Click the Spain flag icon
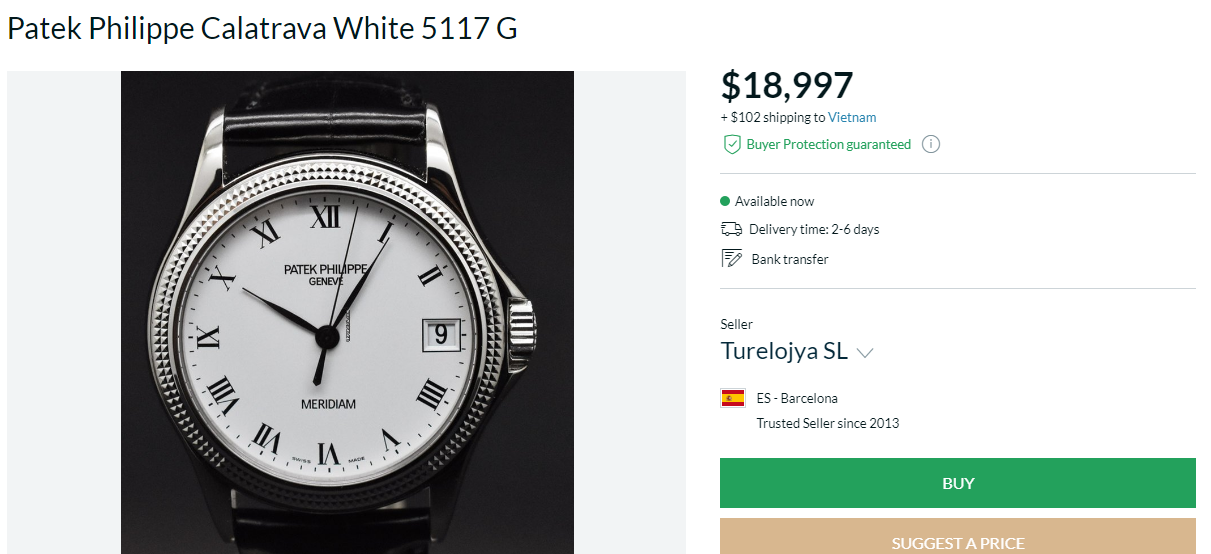Screen dimensions: 1211x554 [733, 398]
